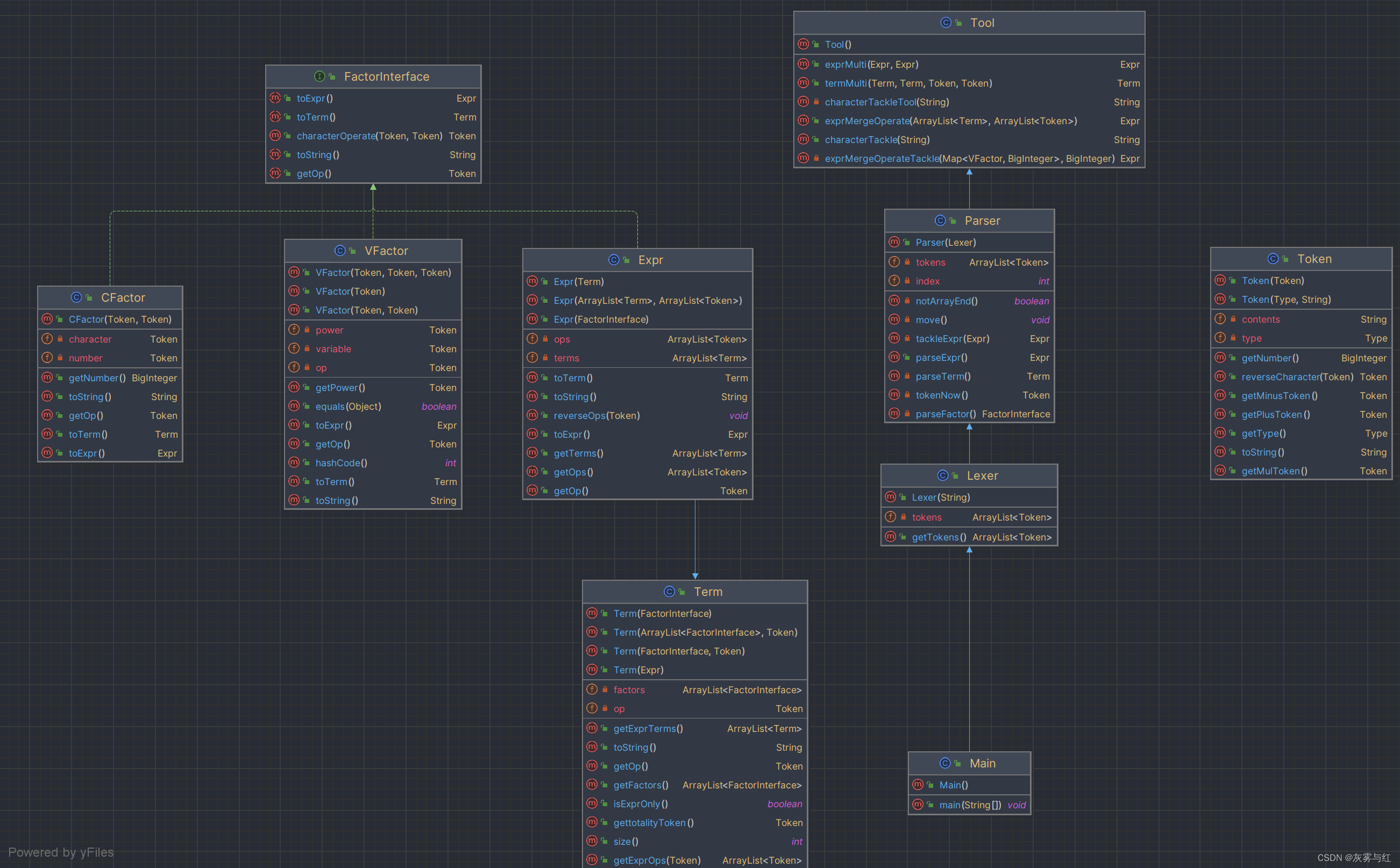The height and width of the screenshot is (868, 1400).
Task: Select parseTerm() method in Parser
Action: (969, 376)
